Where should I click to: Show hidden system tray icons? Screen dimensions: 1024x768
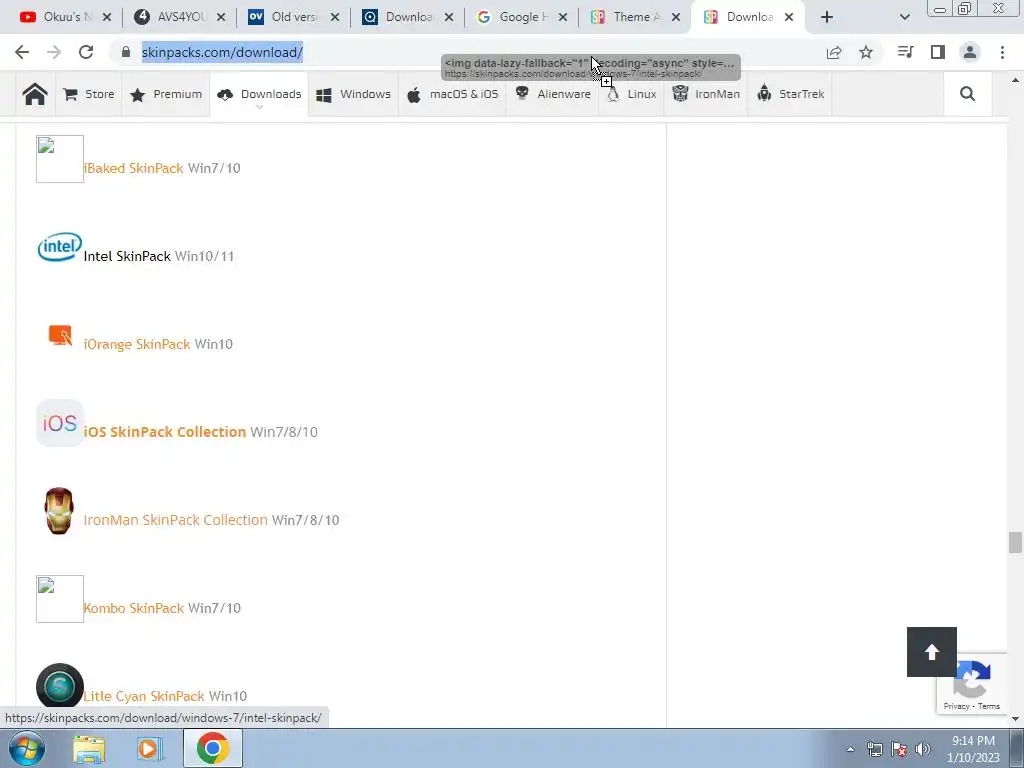(x=850, y=750)
